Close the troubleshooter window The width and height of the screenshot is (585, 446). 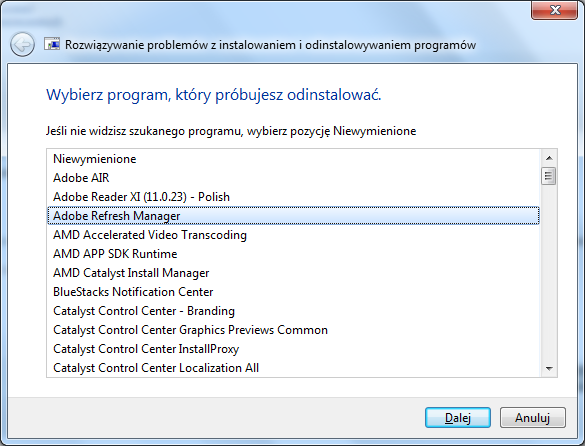tap(554, 10)
